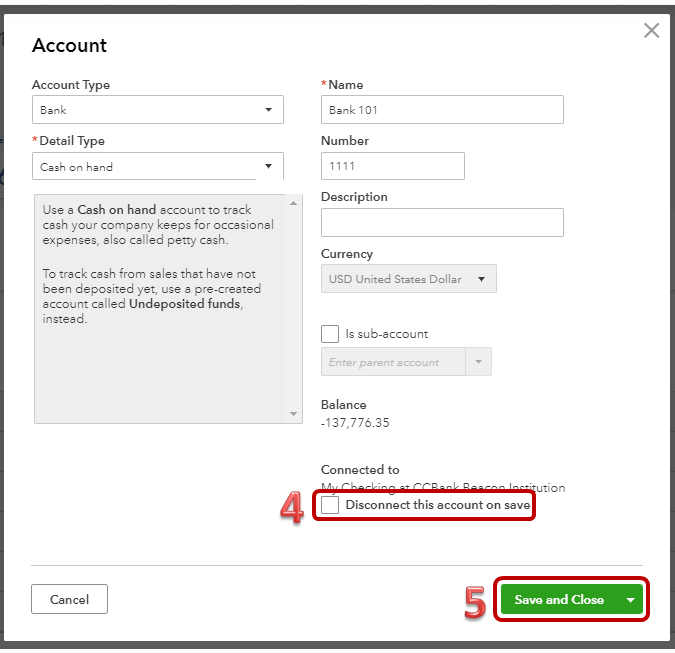Click the Account dialog title
The height and width of the screenshot is (653, 675).
point(69,45)
